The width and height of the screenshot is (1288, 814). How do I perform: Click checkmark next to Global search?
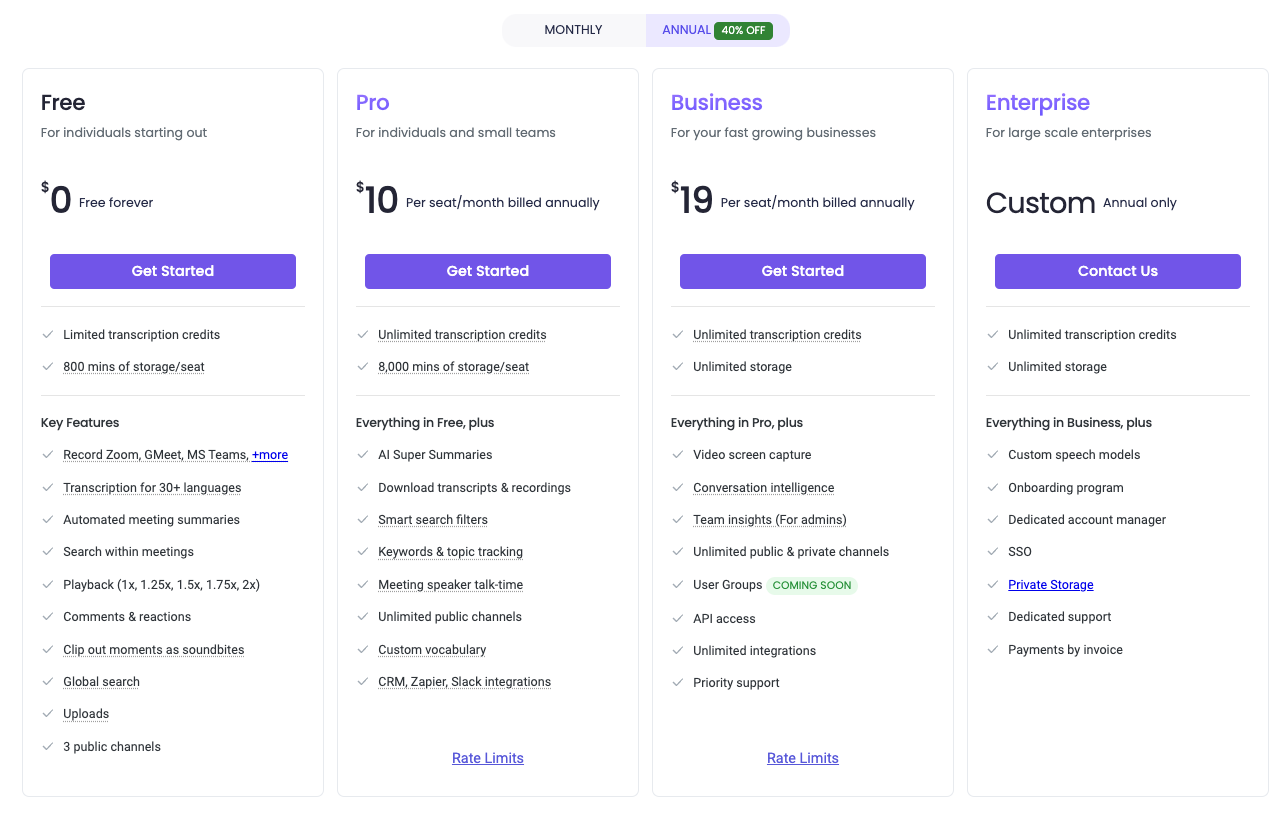(48, 682)
